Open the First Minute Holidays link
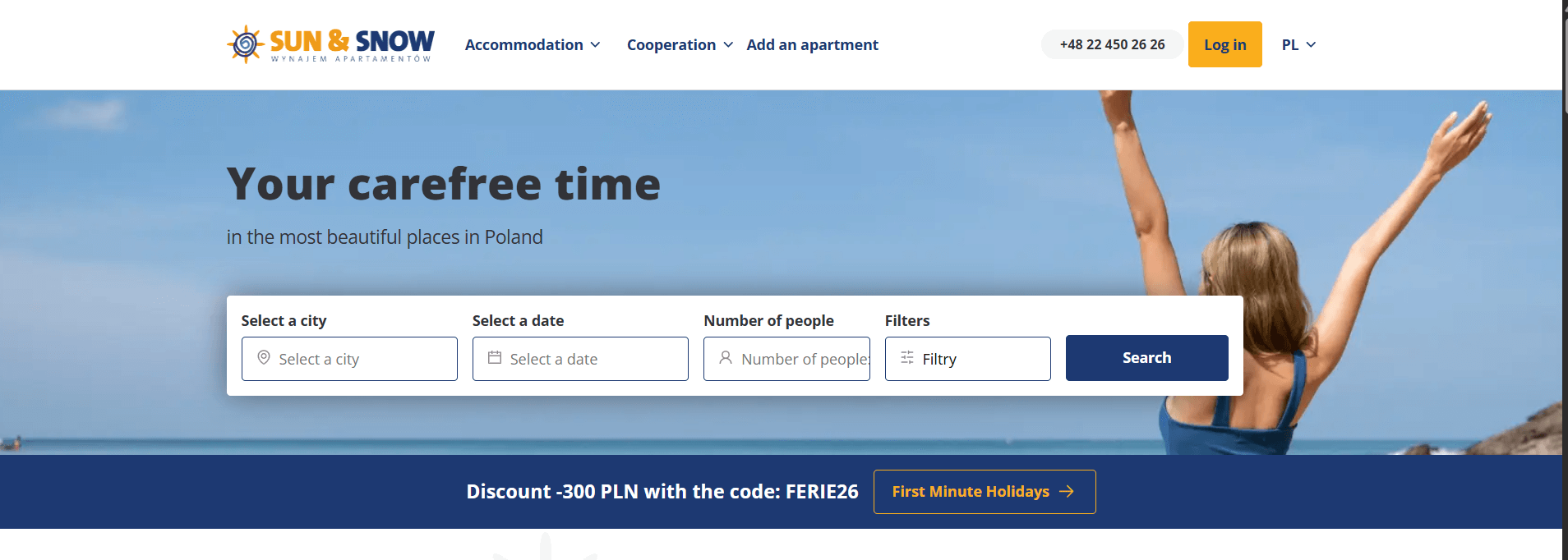This screenshot has height=560, width=1568. [x=985, y=492]
